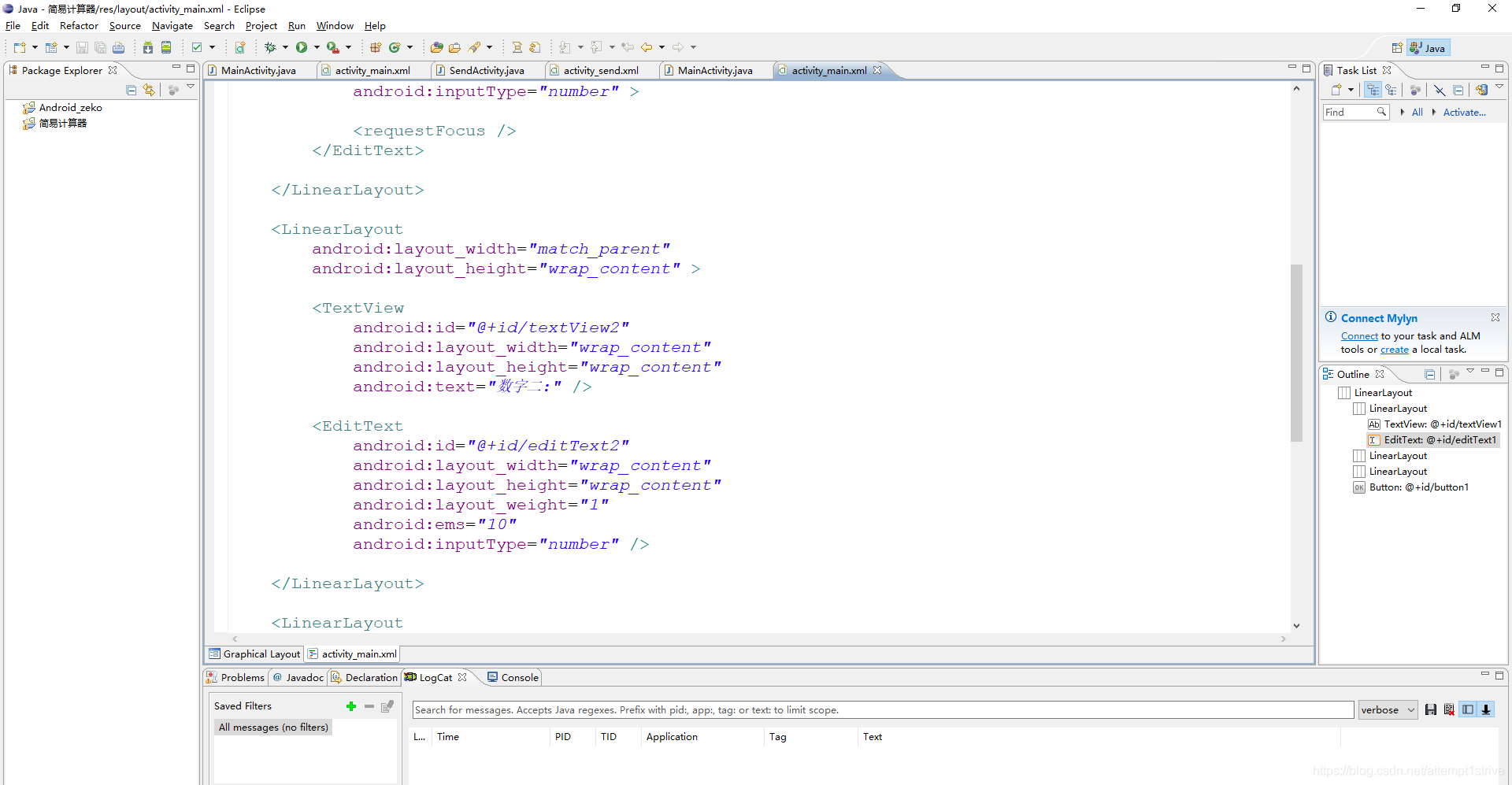This screenshot has height=785, width=1512.
Task: Open the Task List view menu triangle
Action: (1499, 87)
